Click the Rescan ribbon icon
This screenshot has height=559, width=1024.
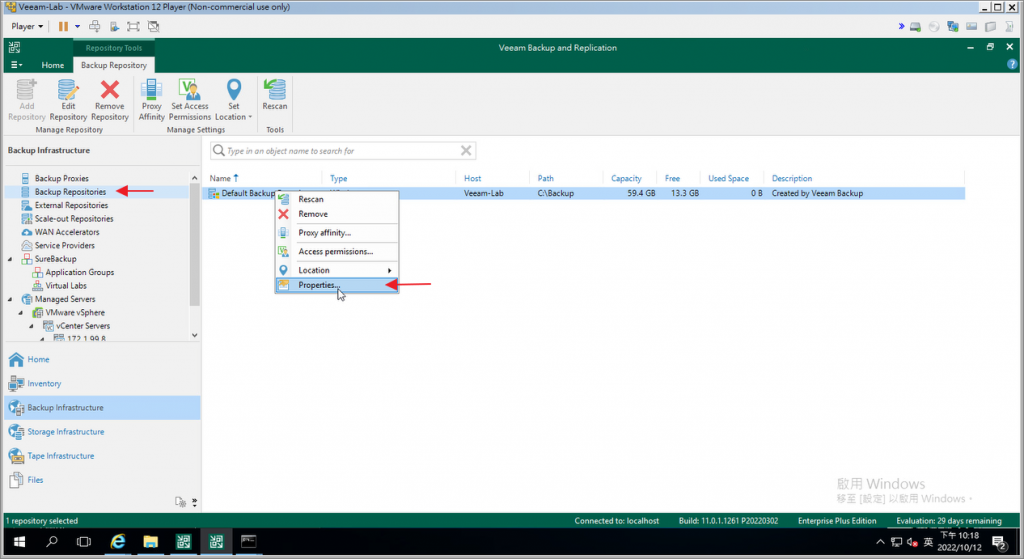pyautogui.click(x=275, y=95)
